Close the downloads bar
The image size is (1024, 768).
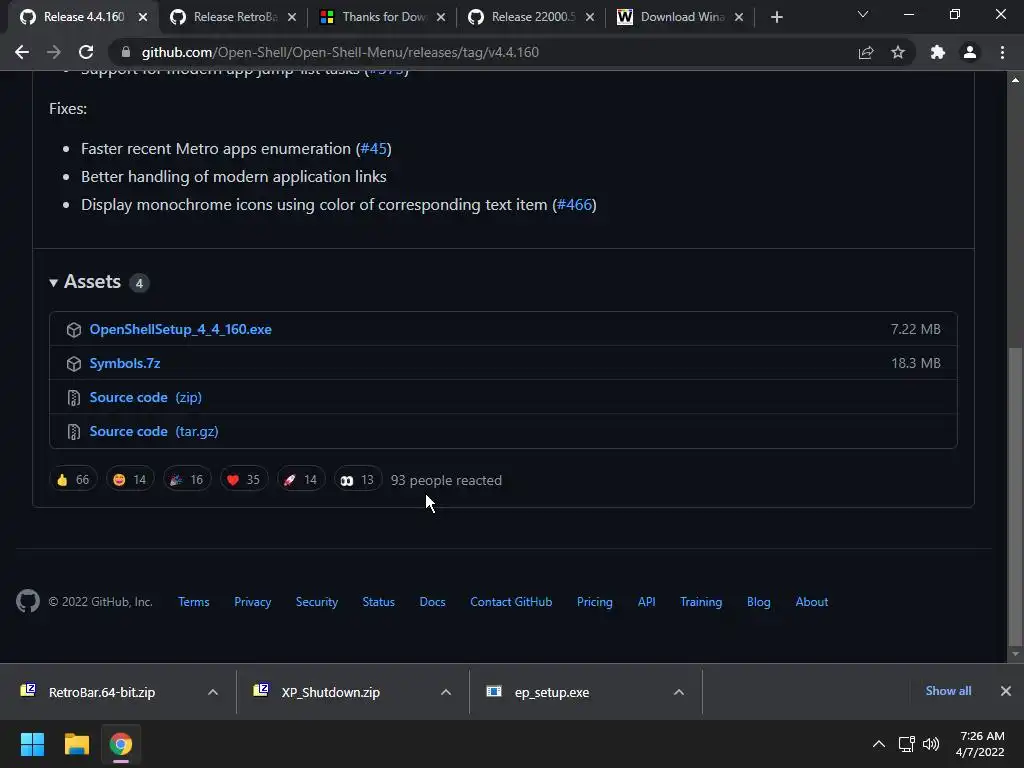[x=1006, y=691]
